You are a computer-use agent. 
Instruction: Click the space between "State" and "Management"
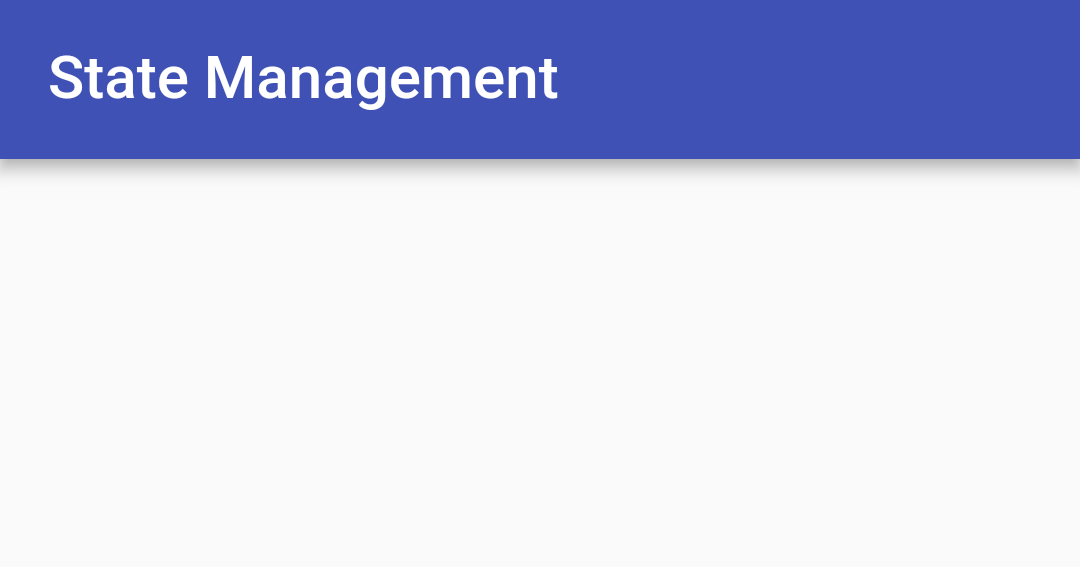point(197,78)
